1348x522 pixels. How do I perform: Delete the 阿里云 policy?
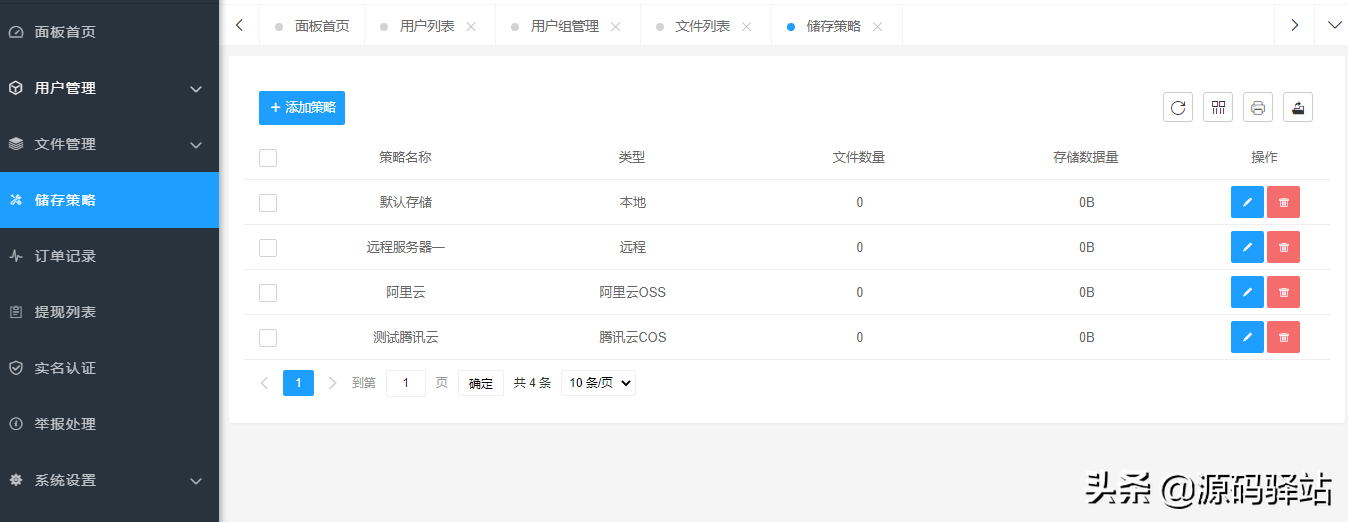click(x=1284, y=292)
